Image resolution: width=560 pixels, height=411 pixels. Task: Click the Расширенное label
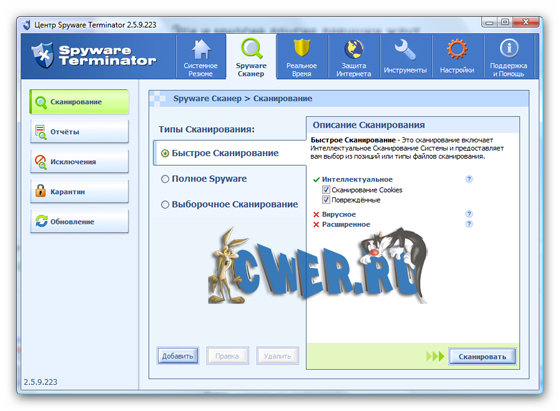pyautogui.click(x=346, y=224)
